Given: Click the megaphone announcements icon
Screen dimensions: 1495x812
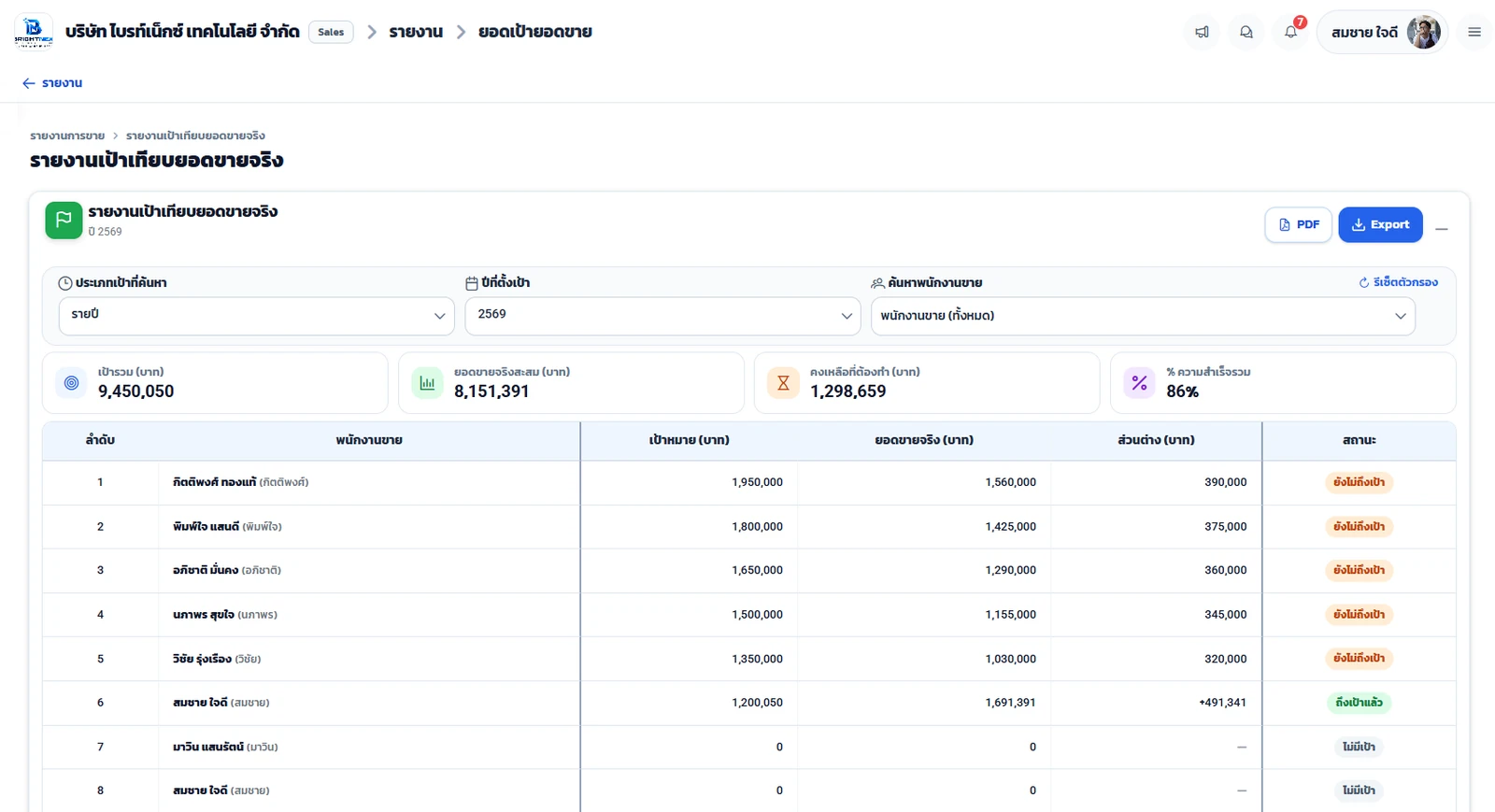Looking at the screenshot, I should pyautogui.click(x=1202, y=32).
